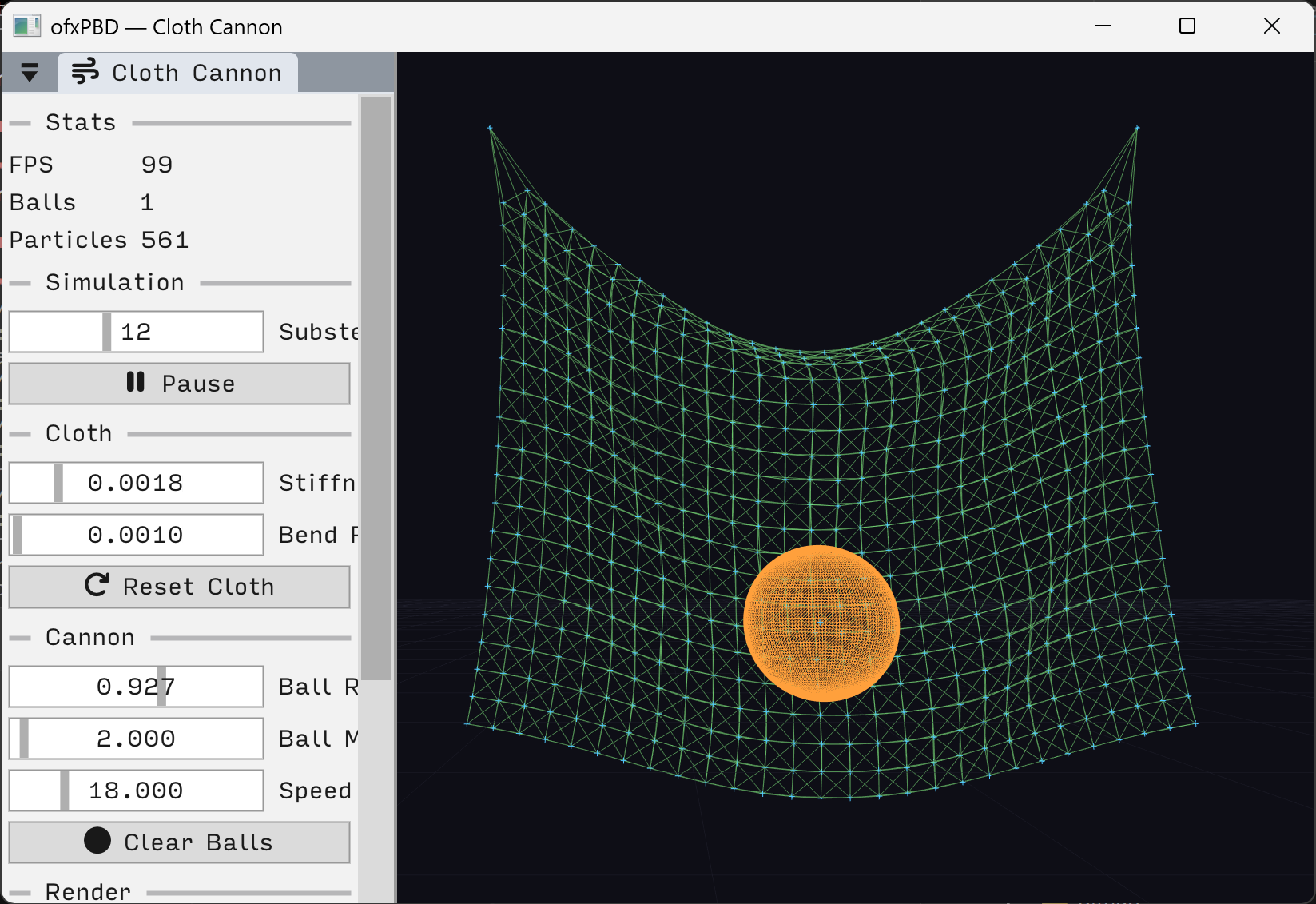Close the ofxPBD window
The image size is (1316, 904).
tap(1272, 26)
